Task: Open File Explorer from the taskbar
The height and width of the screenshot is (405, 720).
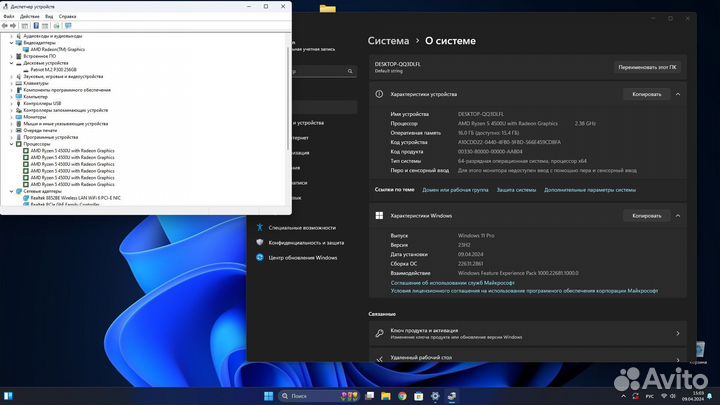Action: click(386, 396)
